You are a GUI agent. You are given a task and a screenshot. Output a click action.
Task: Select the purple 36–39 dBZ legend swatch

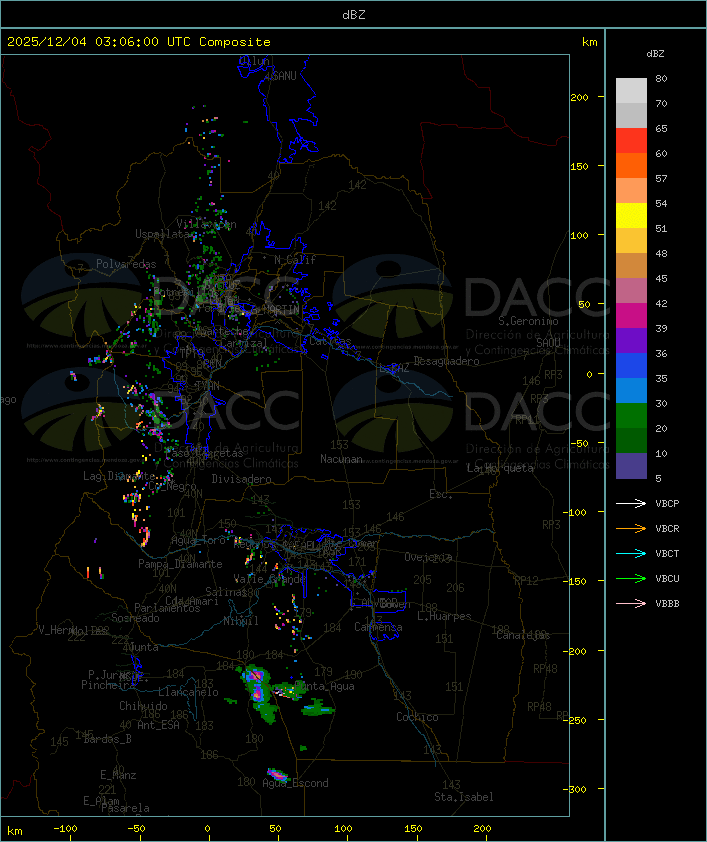coord(631,340)
